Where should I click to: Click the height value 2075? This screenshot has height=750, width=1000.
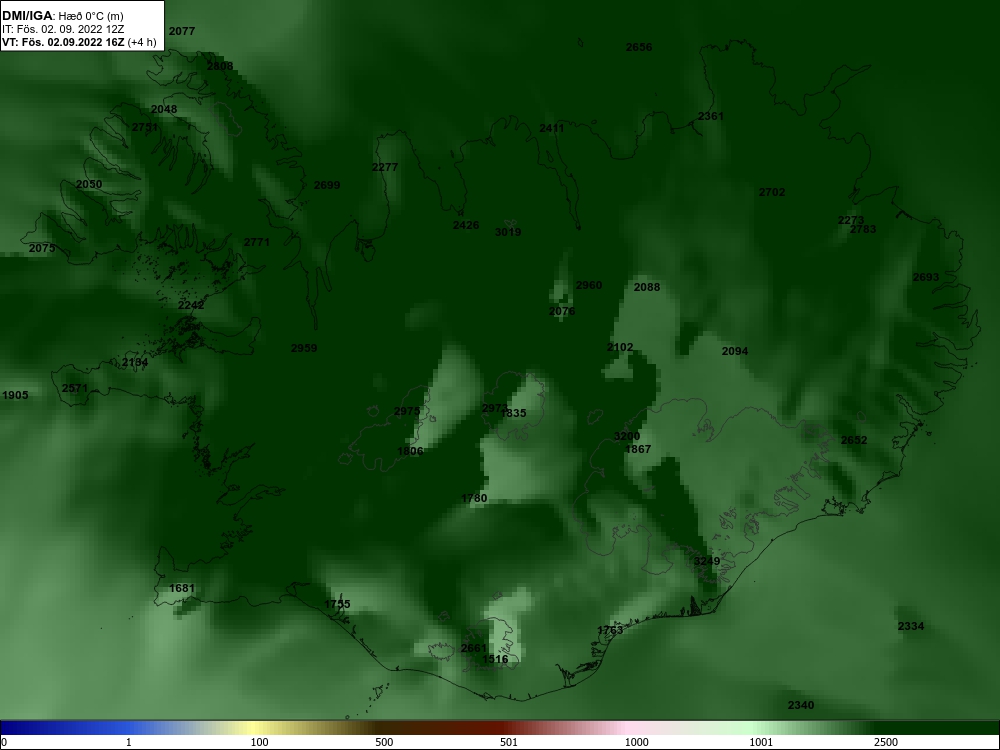click(42, 248)
